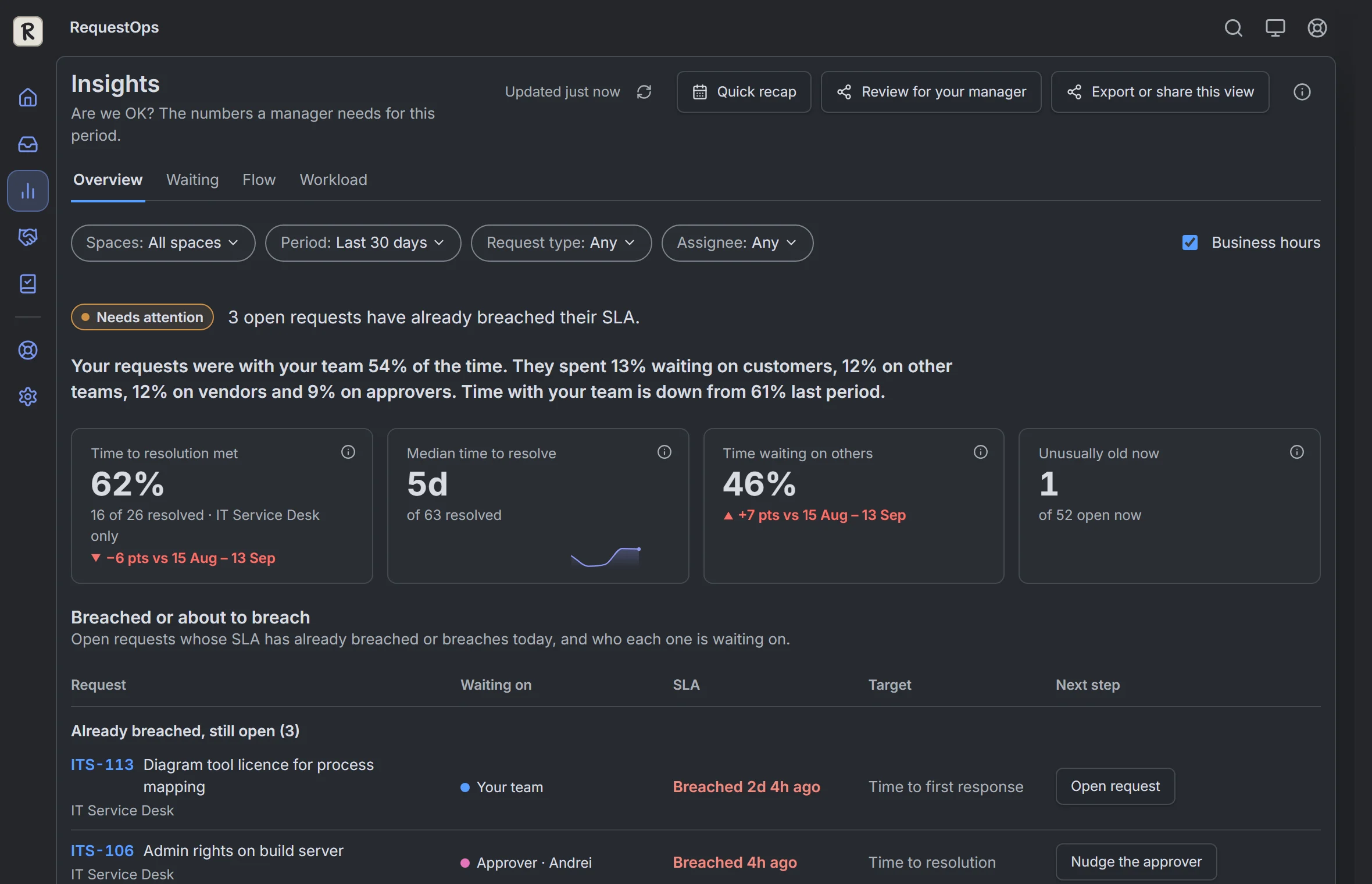Switch to the Waiting tab
The width and height of the screenshot is (1372, 884).
192,180
